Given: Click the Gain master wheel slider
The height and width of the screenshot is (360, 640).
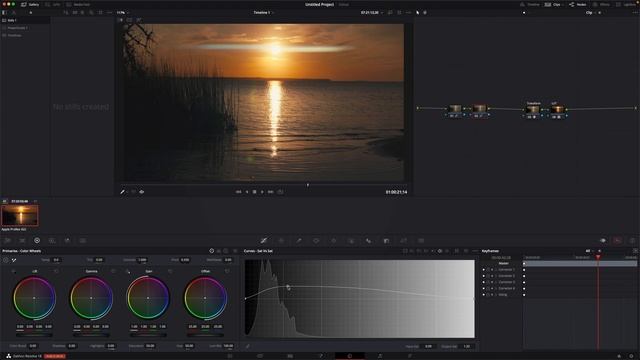Looking at the screenshot, I should [x=148, y=336].
